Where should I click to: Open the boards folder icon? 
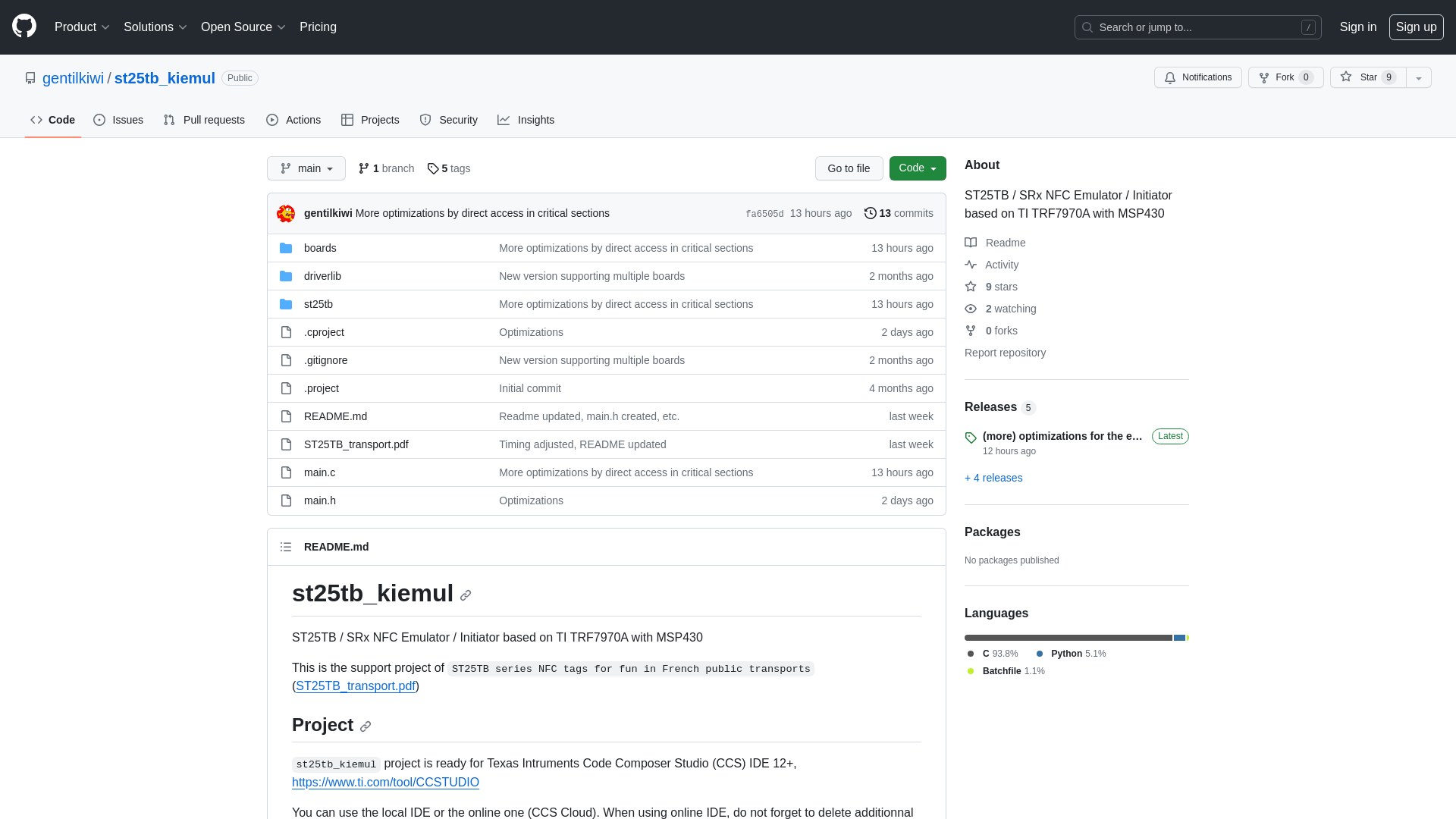[x=286, y=248]
